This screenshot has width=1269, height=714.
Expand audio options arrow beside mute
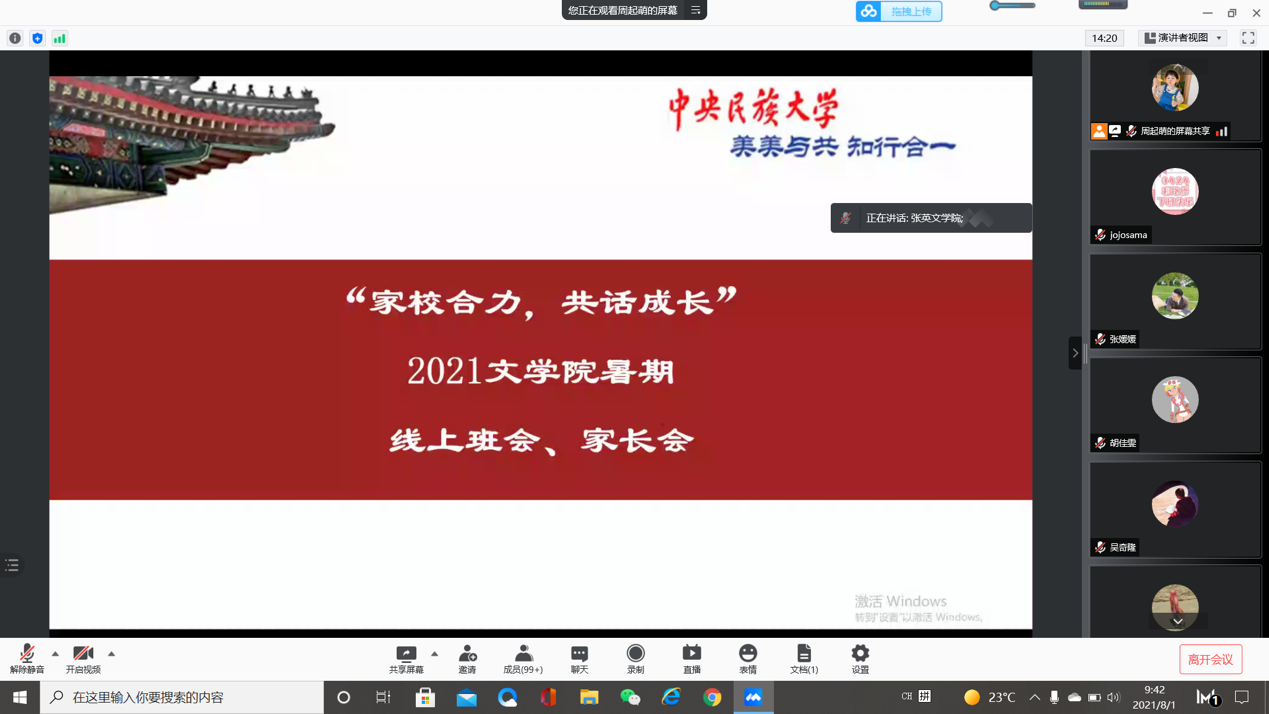click(x=55, y=654)
